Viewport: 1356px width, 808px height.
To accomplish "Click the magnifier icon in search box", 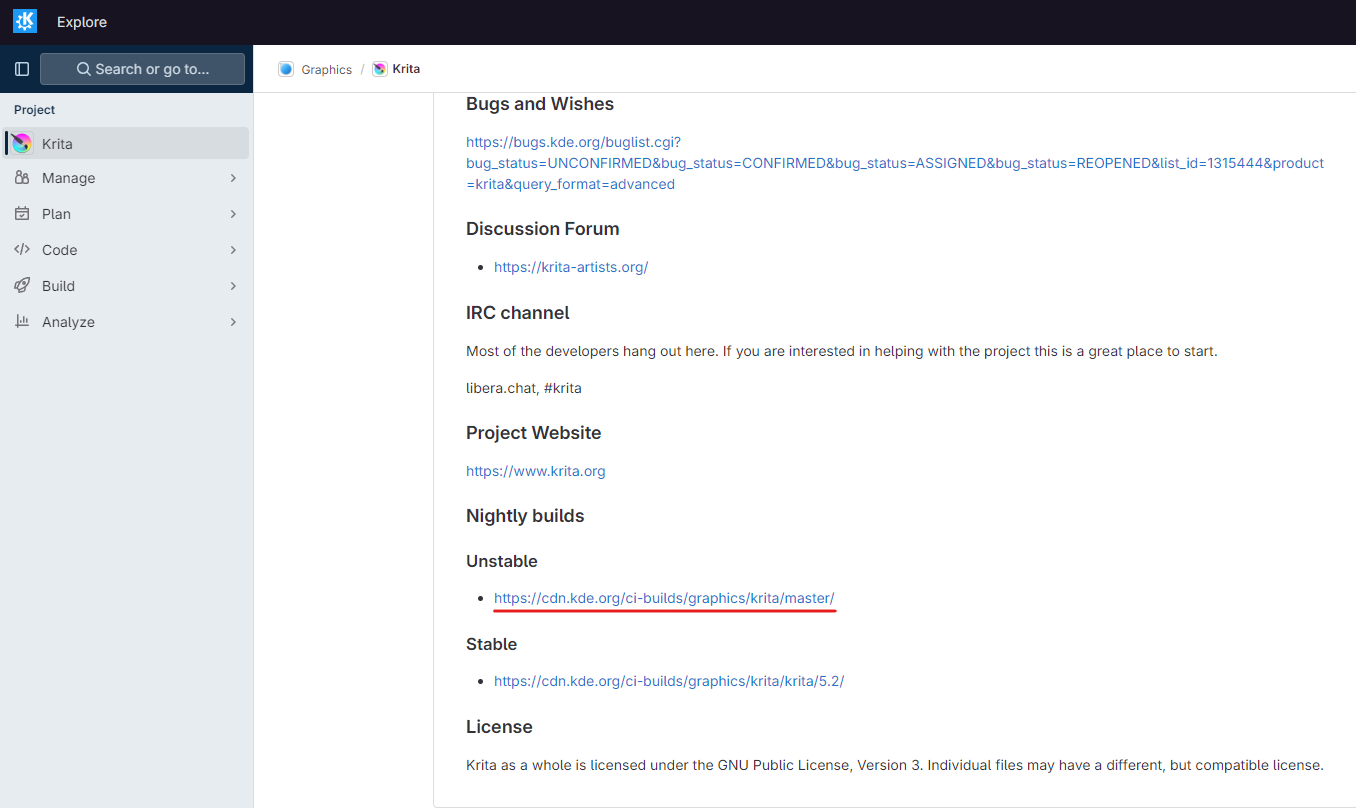I will coord(84,69).
